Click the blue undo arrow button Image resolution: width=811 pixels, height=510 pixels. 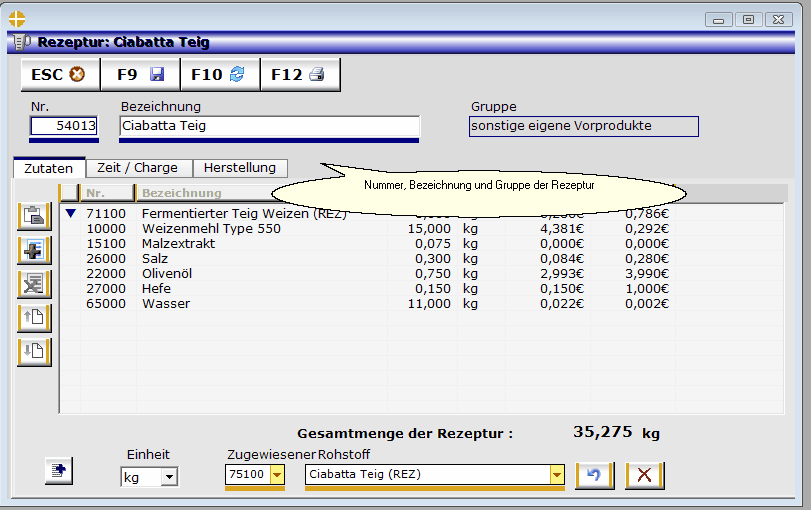point(594,475)
